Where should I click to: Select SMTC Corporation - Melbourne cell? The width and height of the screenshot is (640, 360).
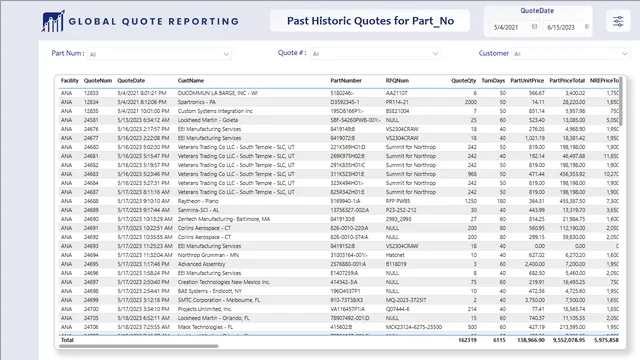218,300
